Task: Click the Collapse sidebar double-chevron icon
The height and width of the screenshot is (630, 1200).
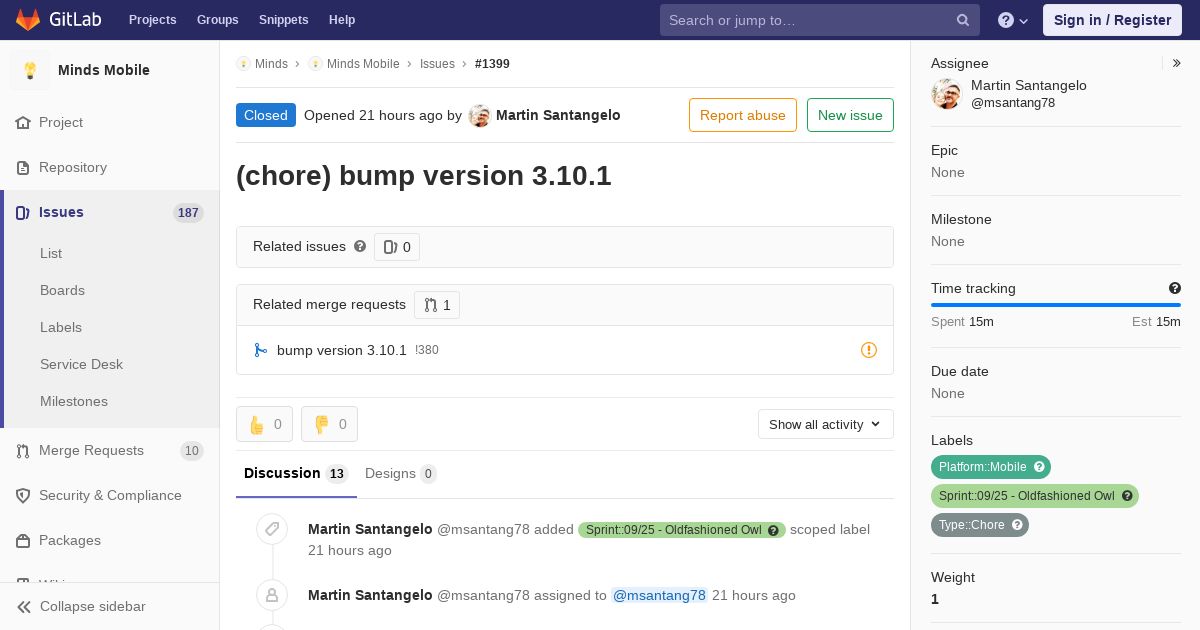Action: click(24, 607)
